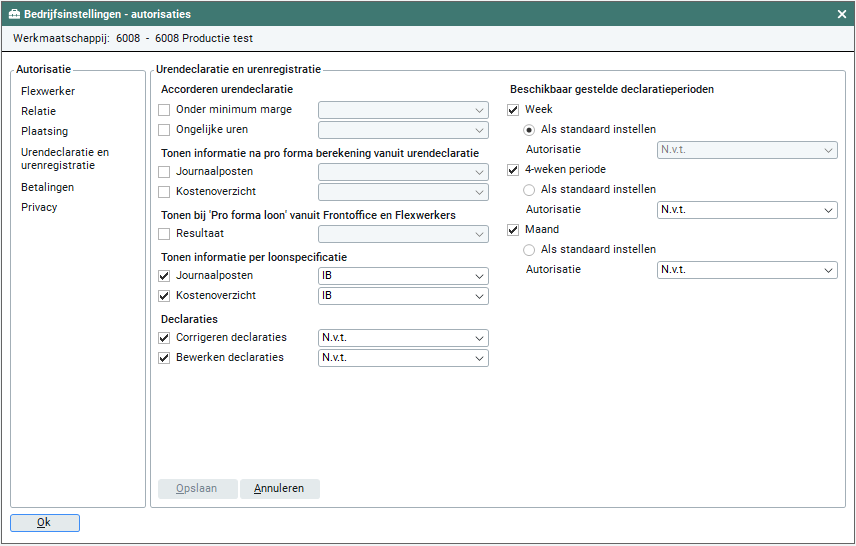The width and height of the screenshot is (856, 546).
Task: Select Als standaard instellen under Maand
Action: (x=530, y=250)
